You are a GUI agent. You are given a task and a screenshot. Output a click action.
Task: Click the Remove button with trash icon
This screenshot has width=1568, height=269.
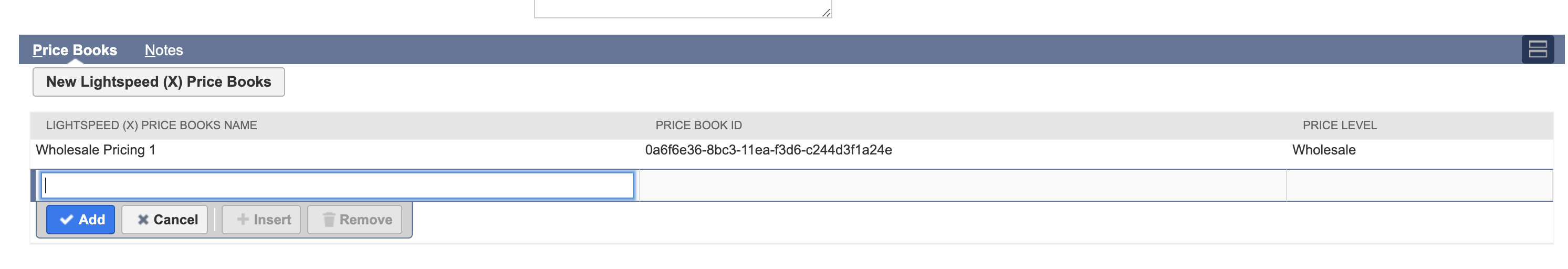coord(355,220)
